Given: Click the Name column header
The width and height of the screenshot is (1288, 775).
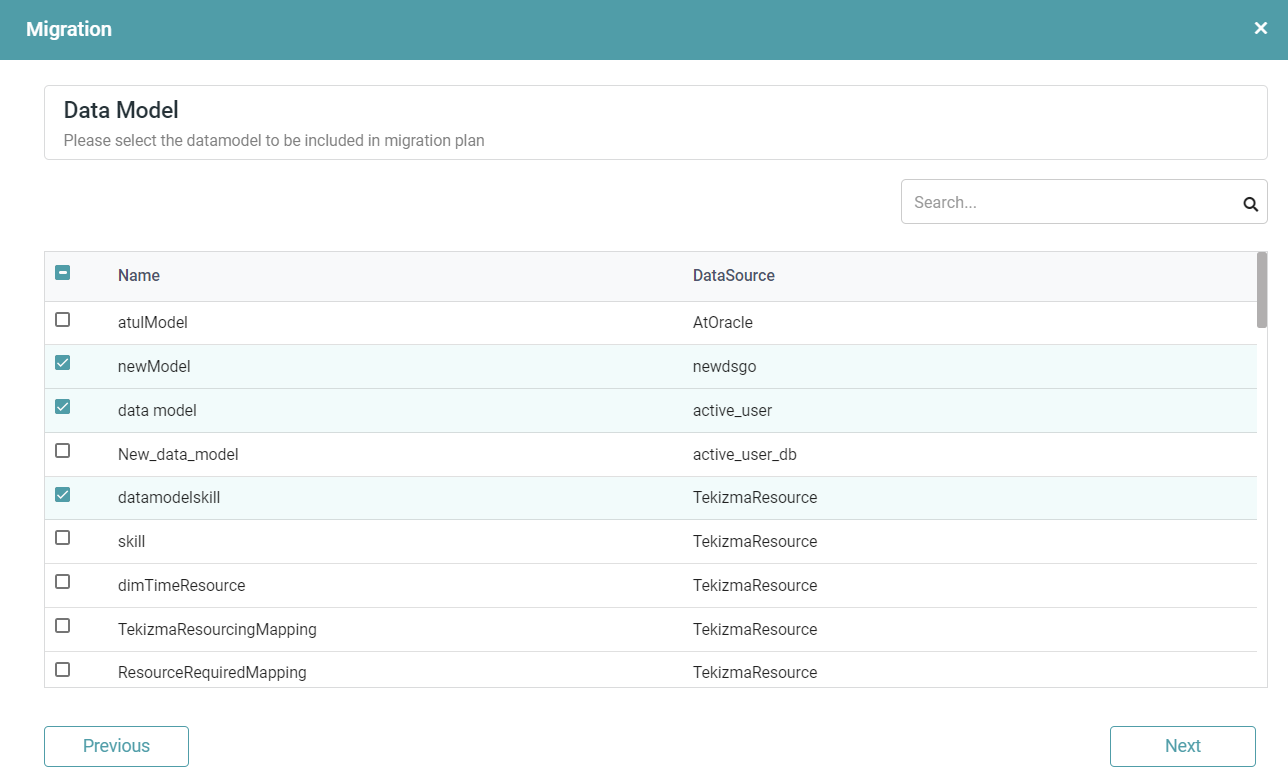Looking at the screenshot, I should click(139, 276).
